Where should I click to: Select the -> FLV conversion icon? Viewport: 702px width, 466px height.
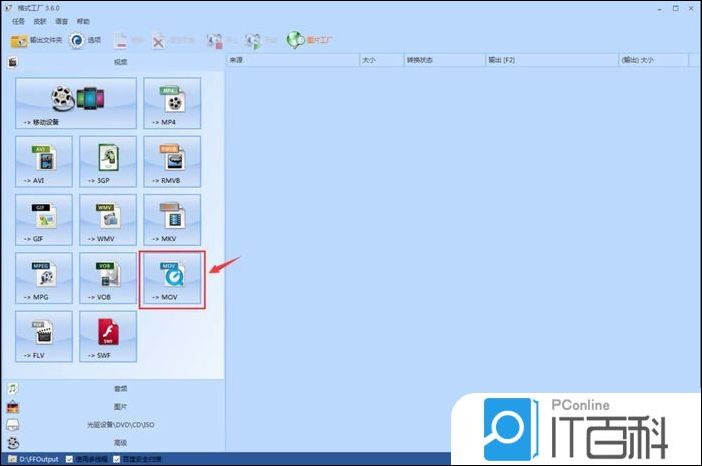pos(44,336)
